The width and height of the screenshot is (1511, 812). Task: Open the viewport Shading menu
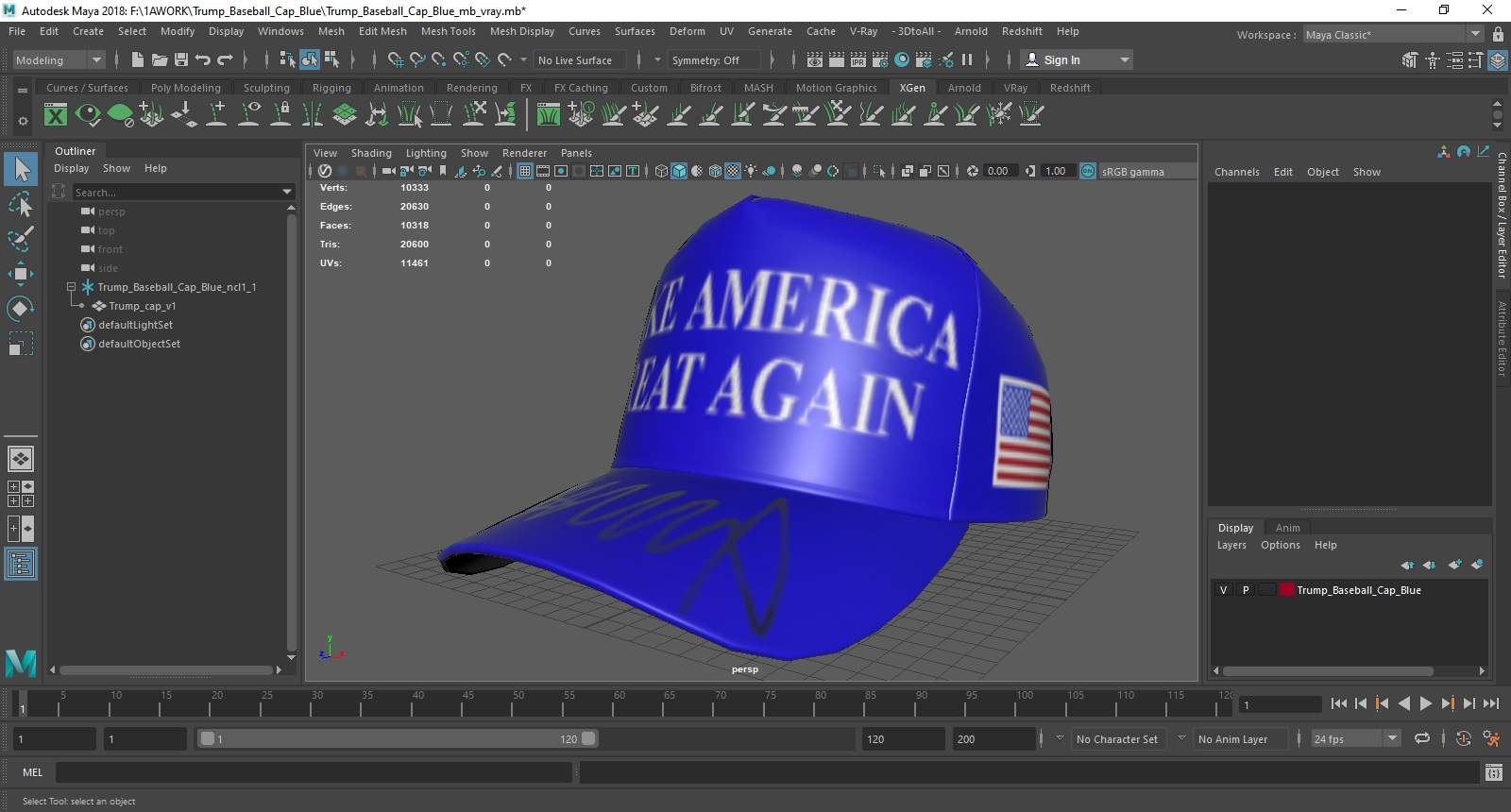click(x=371, y=153)
